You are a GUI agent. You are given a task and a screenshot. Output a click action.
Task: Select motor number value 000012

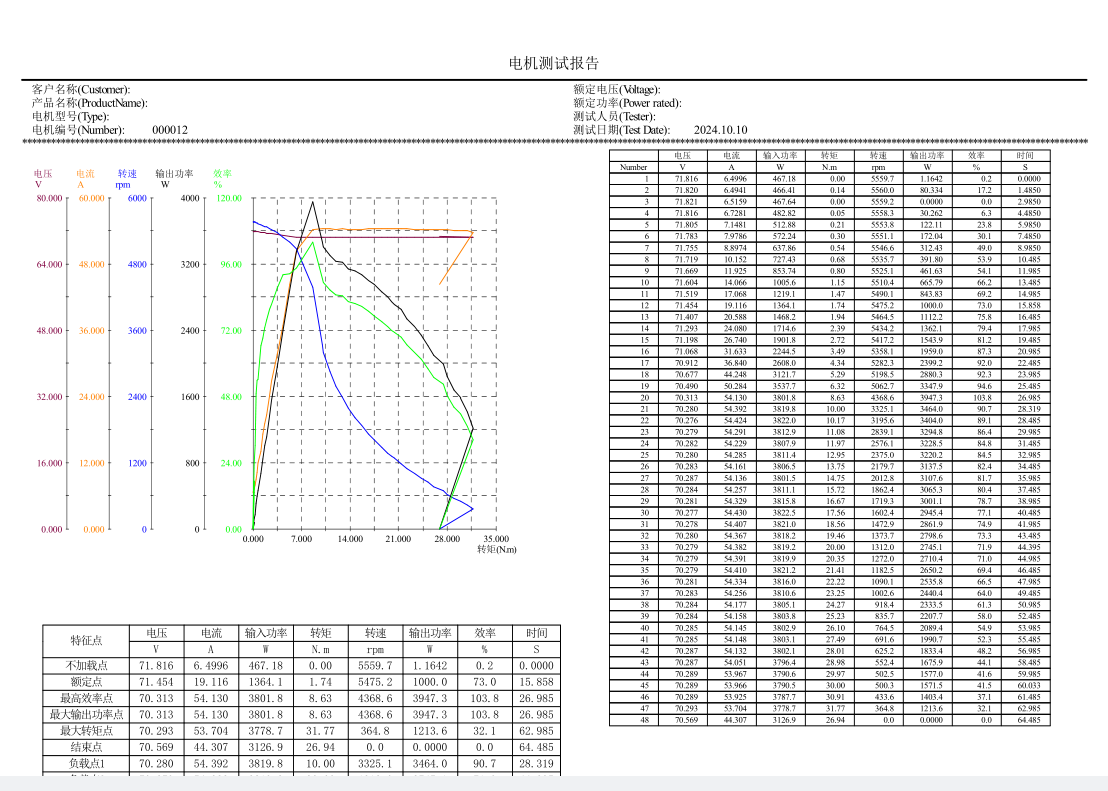pos(170,130)
